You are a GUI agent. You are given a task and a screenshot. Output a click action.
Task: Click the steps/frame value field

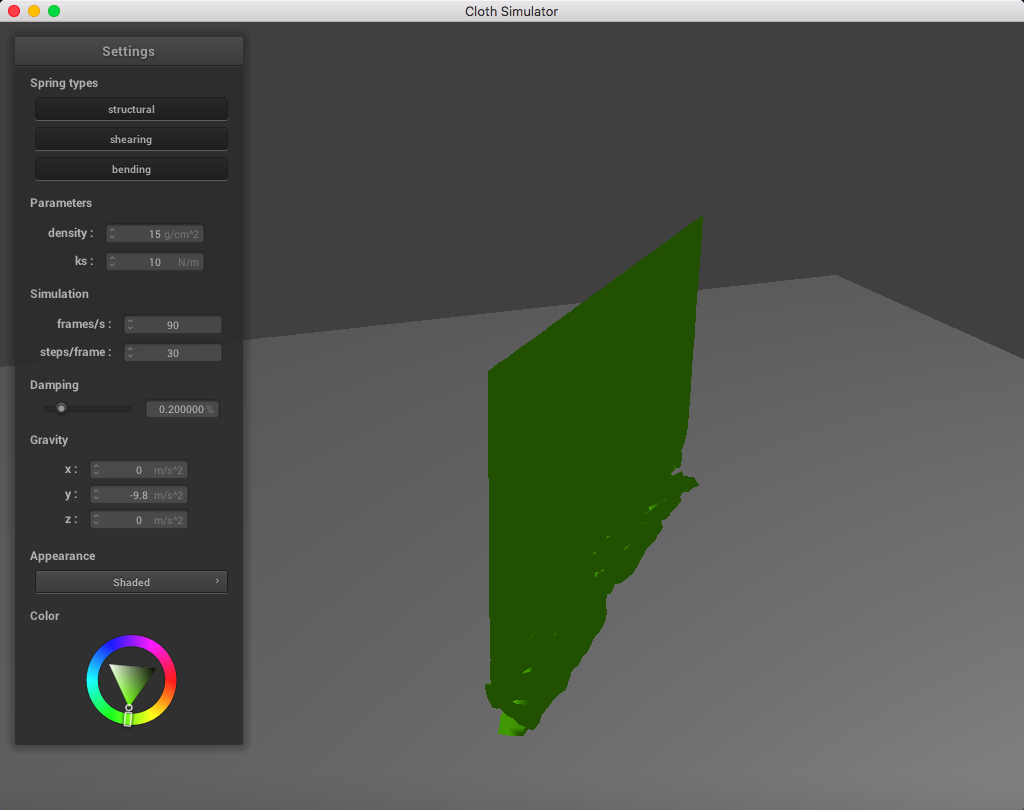click(172, 353)
